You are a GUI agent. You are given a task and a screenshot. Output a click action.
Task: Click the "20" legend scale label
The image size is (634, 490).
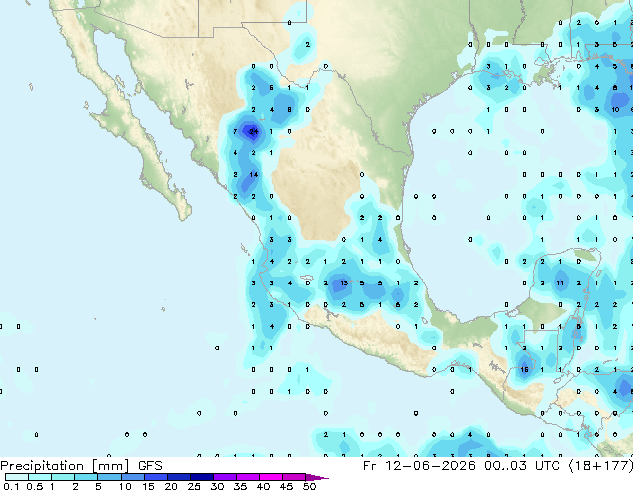tap(171, 486)
